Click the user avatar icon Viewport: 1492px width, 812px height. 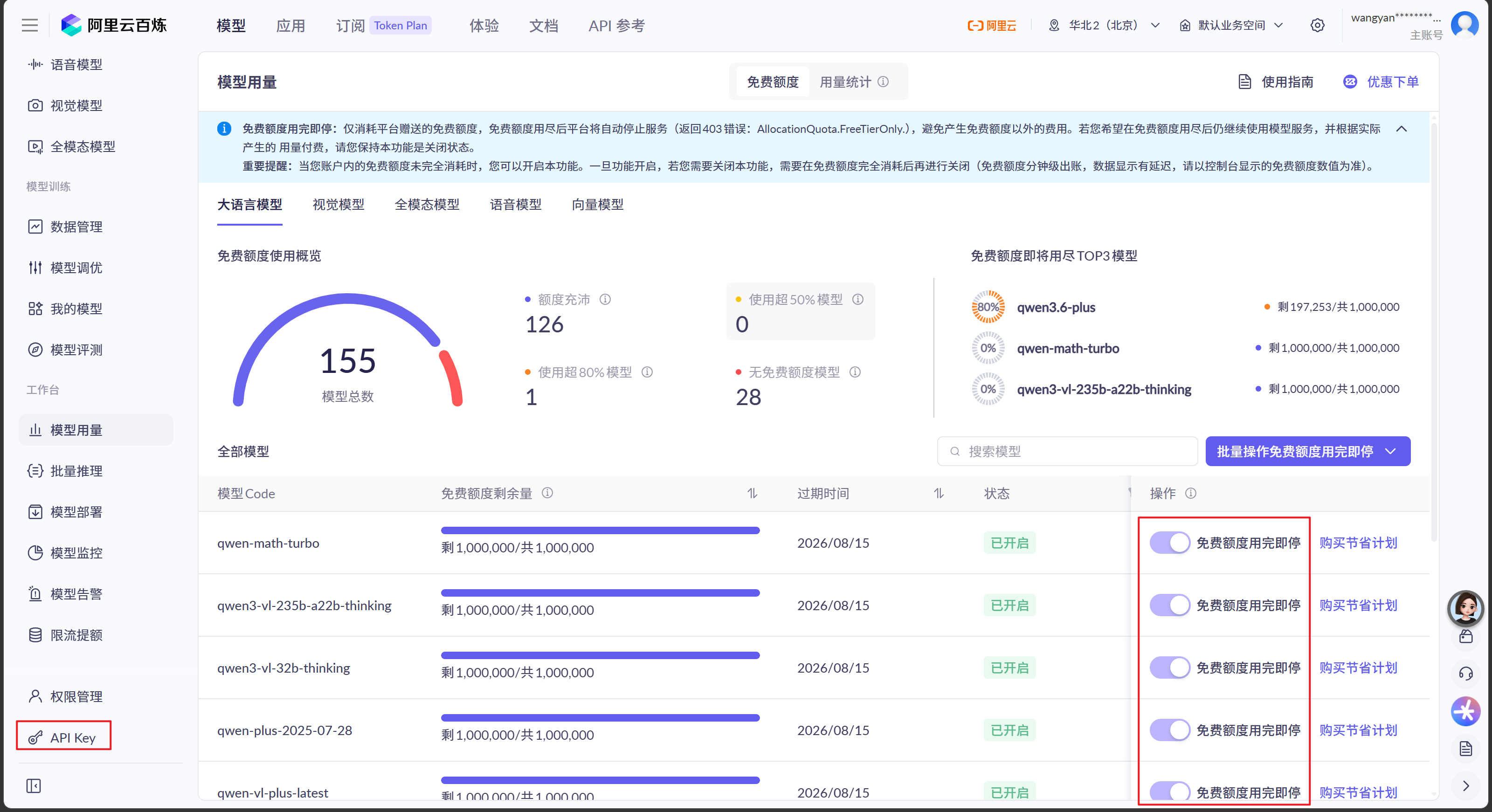[x=1465, y=25]
